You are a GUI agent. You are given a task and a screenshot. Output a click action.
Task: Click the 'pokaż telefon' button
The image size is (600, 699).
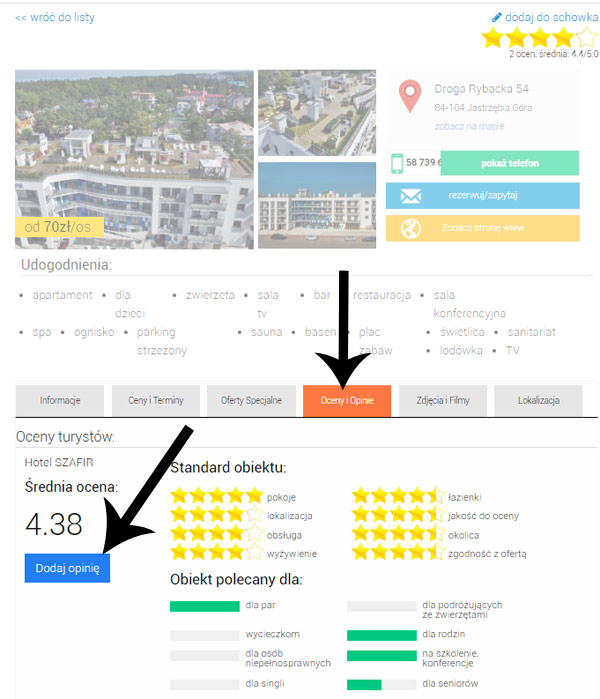point(510,163)
